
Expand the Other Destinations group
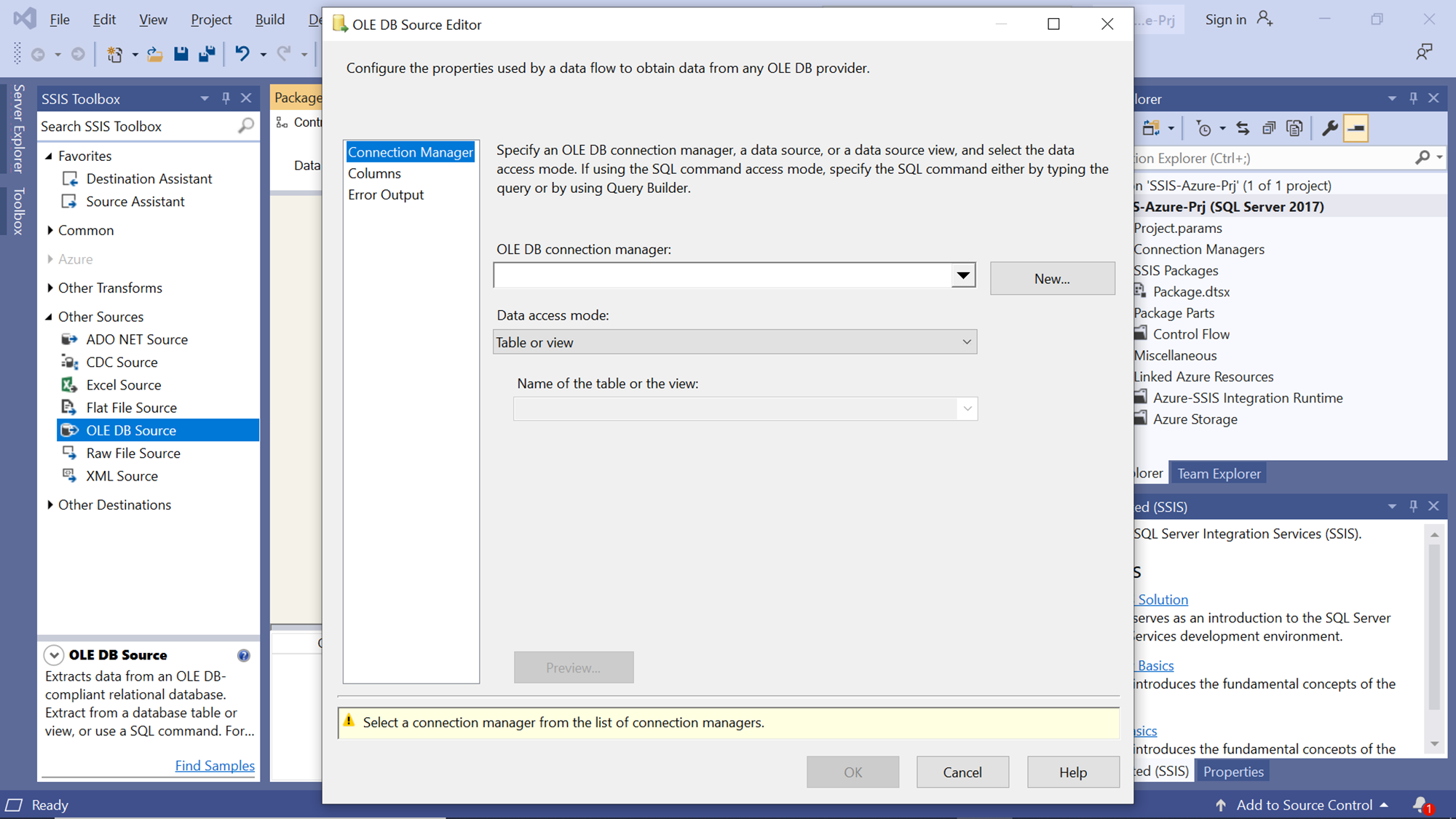(50, 505)
